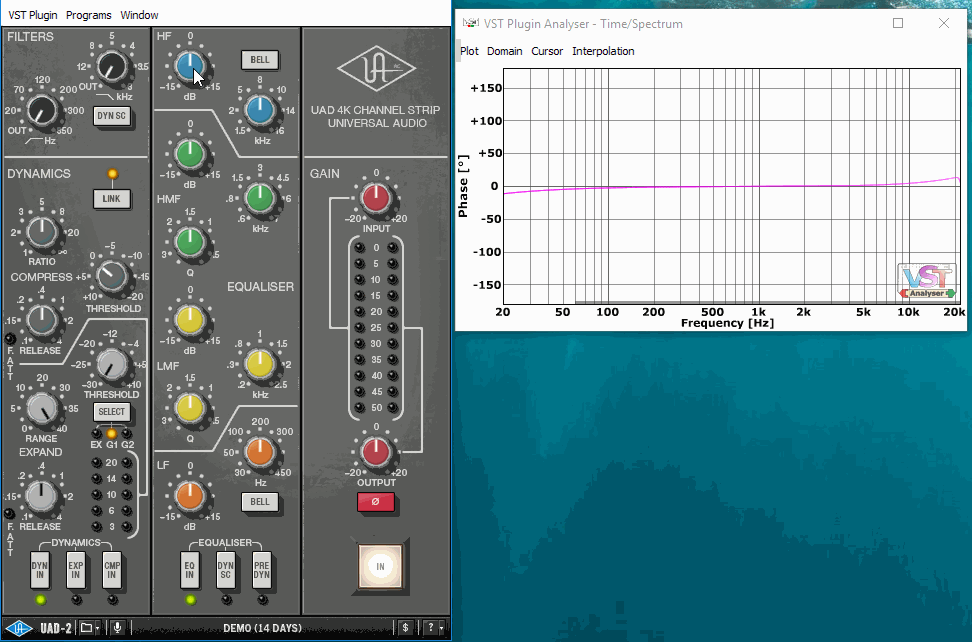Click the green HMF frequency kHz knob

point(260,198)
